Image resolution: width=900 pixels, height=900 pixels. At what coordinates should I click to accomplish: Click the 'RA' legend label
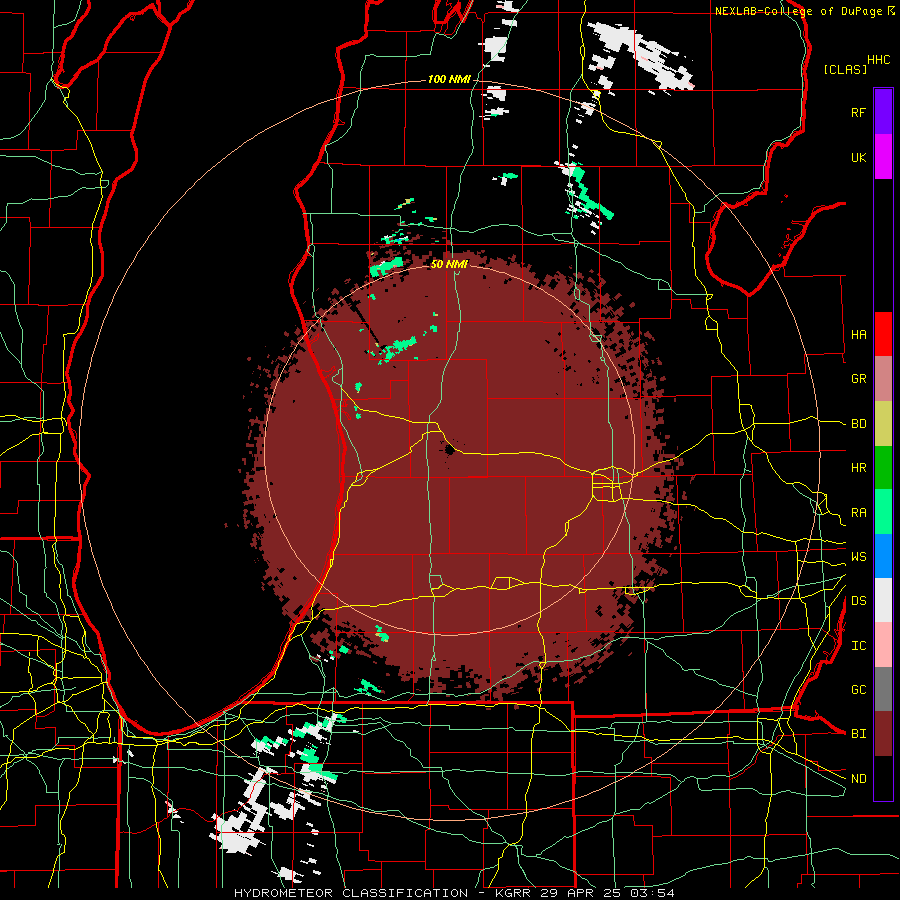coord(859,513)
